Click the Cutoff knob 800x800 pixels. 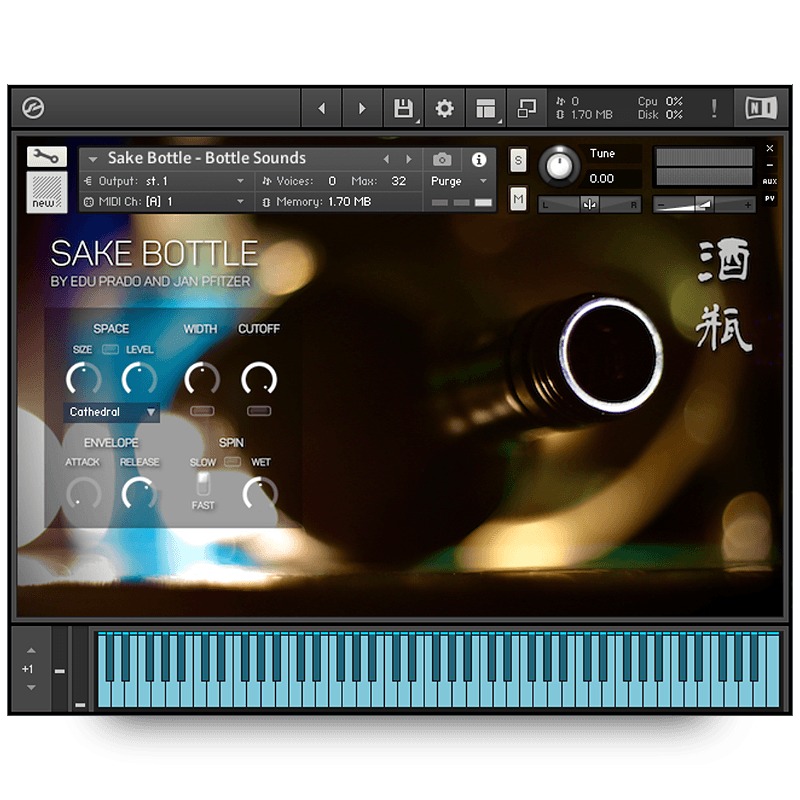point(259,379)
